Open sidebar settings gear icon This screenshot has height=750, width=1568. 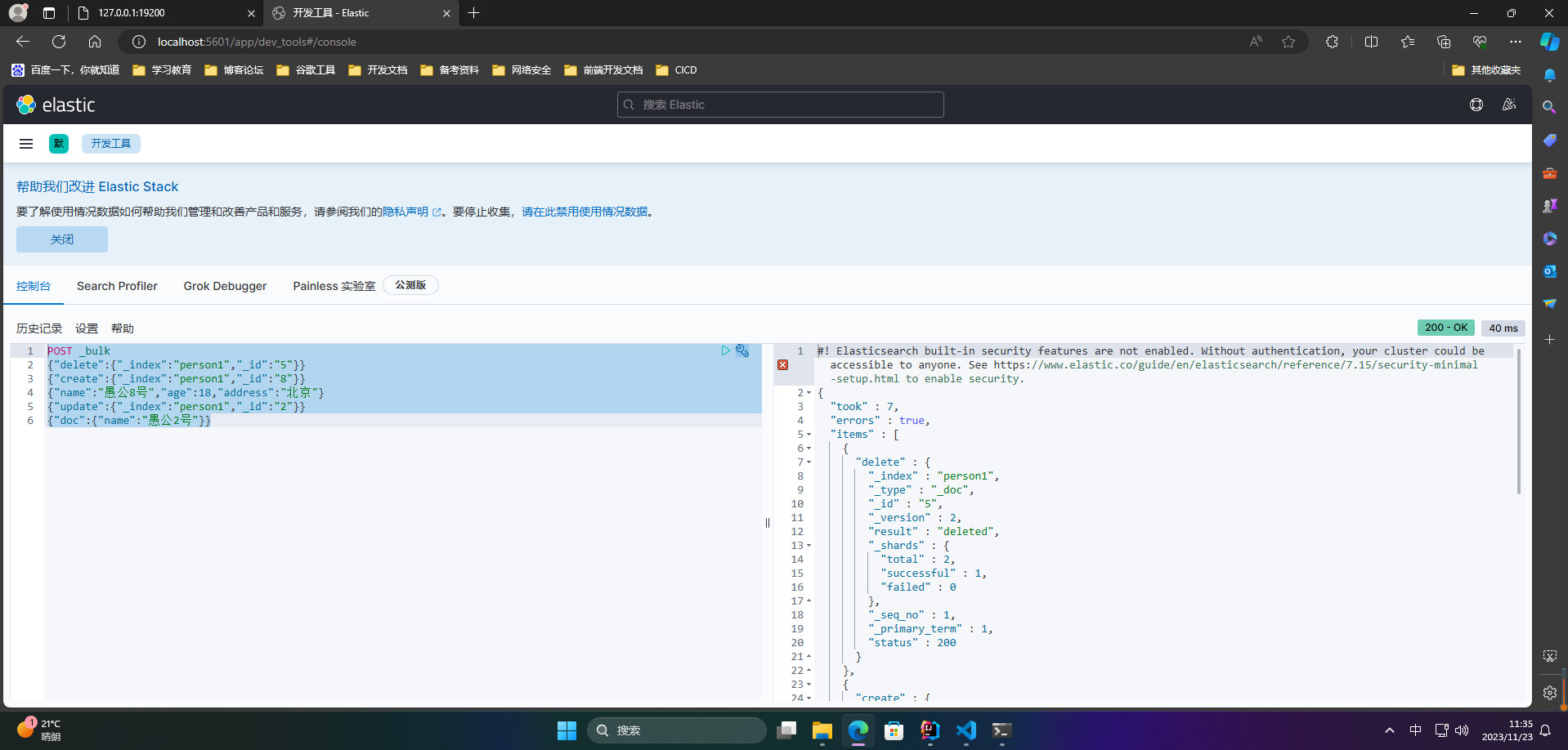(1549, 693)
